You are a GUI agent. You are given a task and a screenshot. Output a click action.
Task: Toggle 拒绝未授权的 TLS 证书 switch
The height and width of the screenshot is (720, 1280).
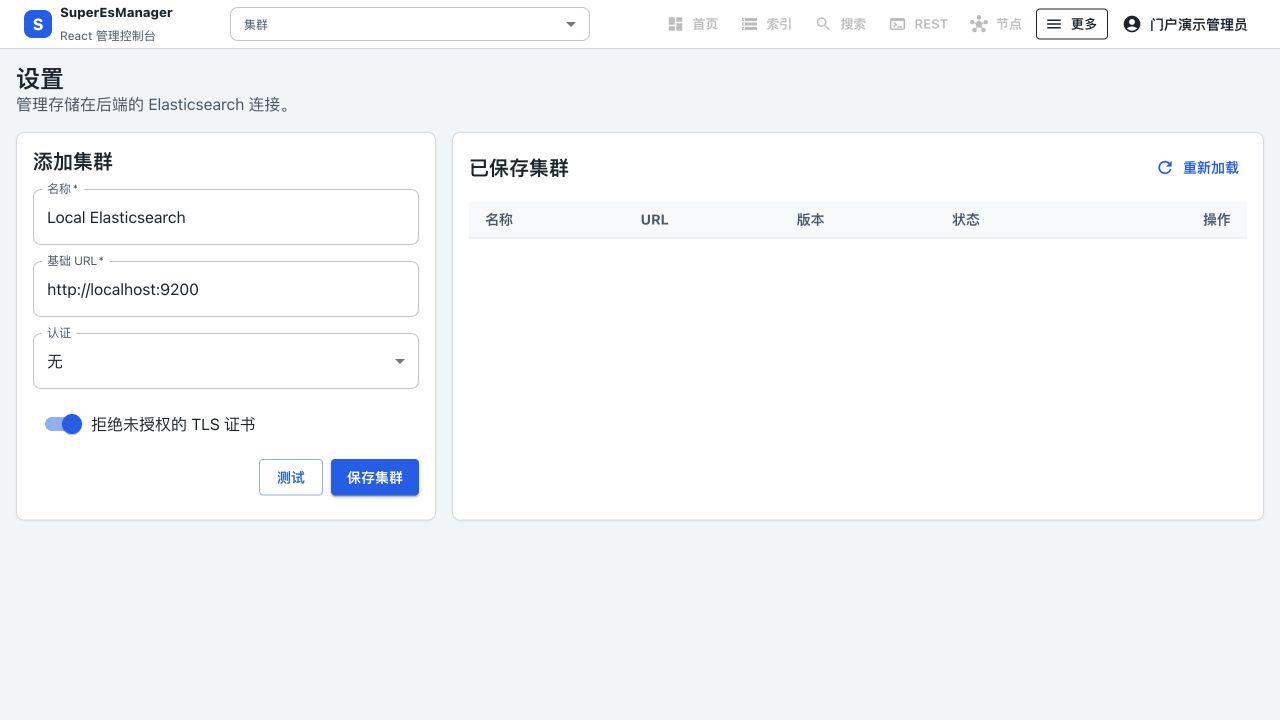click(63, 424)
